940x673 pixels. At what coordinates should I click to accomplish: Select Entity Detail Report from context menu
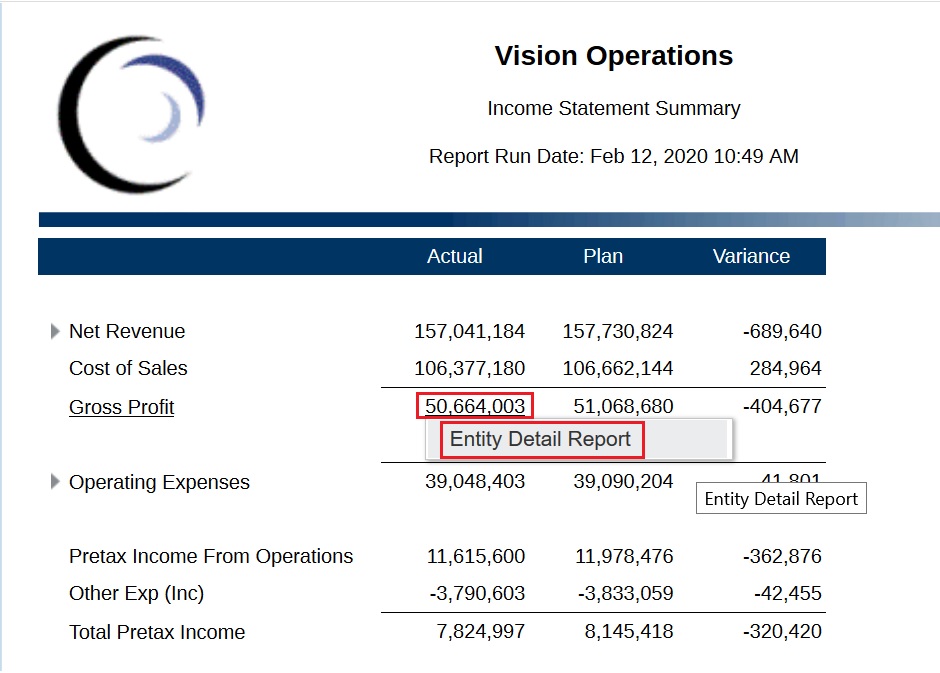tap(541, 439)
